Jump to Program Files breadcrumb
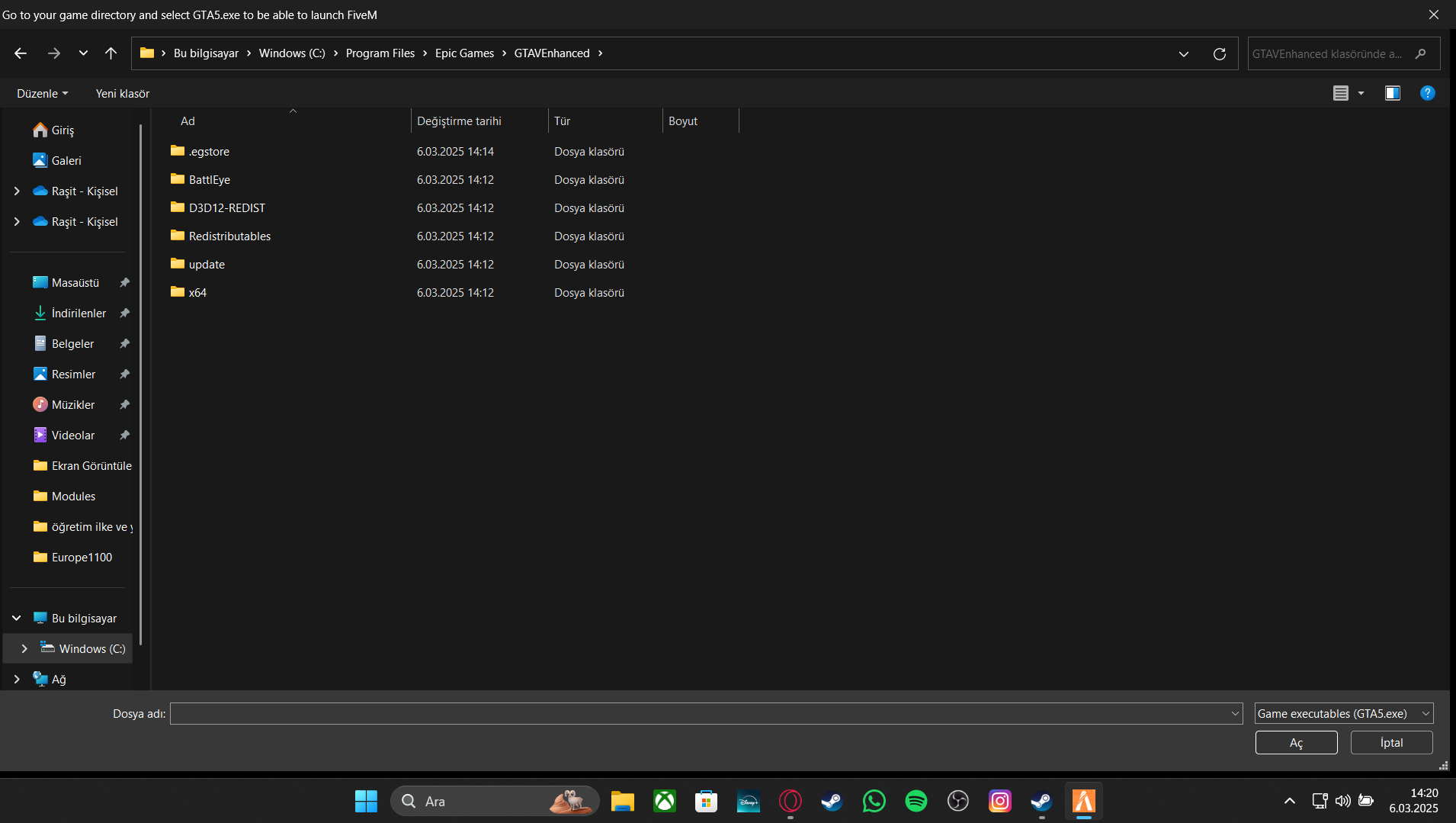Viewport: 1456px width, 823px height. (x=380, y=53)
